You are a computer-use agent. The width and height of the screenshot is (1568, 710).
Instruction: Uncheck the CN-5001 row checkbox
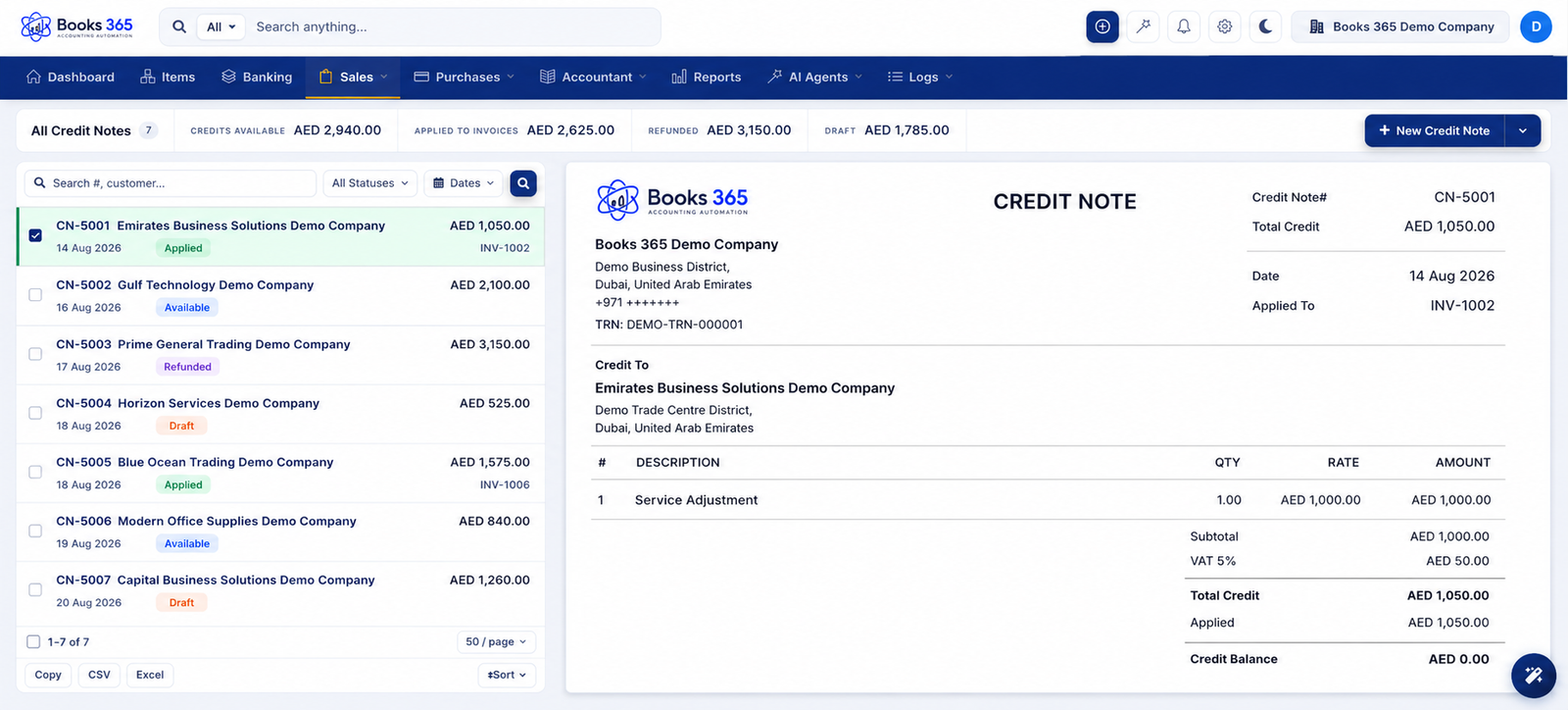point(35,235)
